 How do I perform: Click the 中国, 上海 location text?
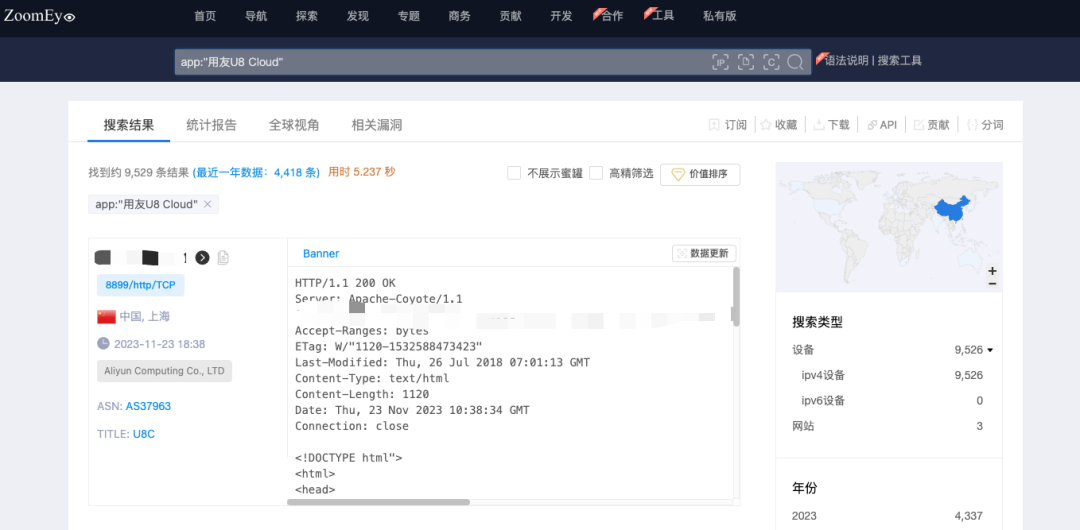pos(145,316)
